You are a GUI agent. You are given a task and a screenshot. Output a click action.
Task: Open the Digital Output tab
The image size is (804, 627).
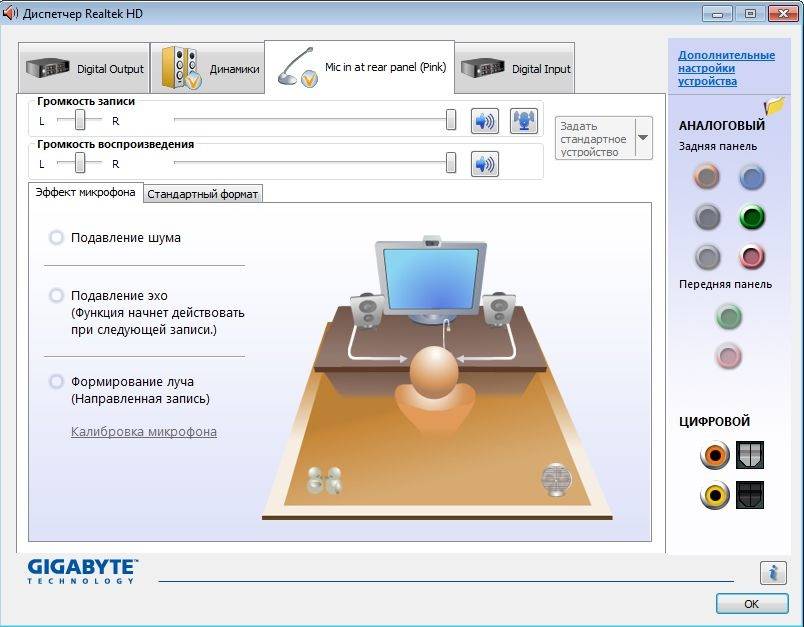pyautogui.click(x=85, y=69)
